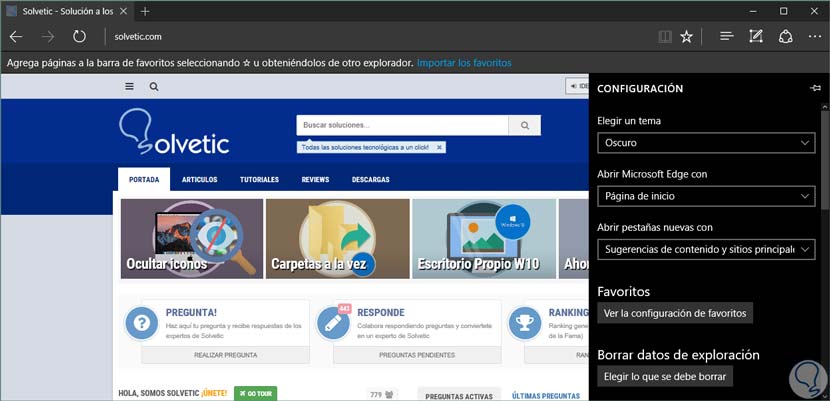Click 'Elegir lo que se debe borrar' button
The height and width of the screenshot is (401, 830).
click(x=665, y=377)
